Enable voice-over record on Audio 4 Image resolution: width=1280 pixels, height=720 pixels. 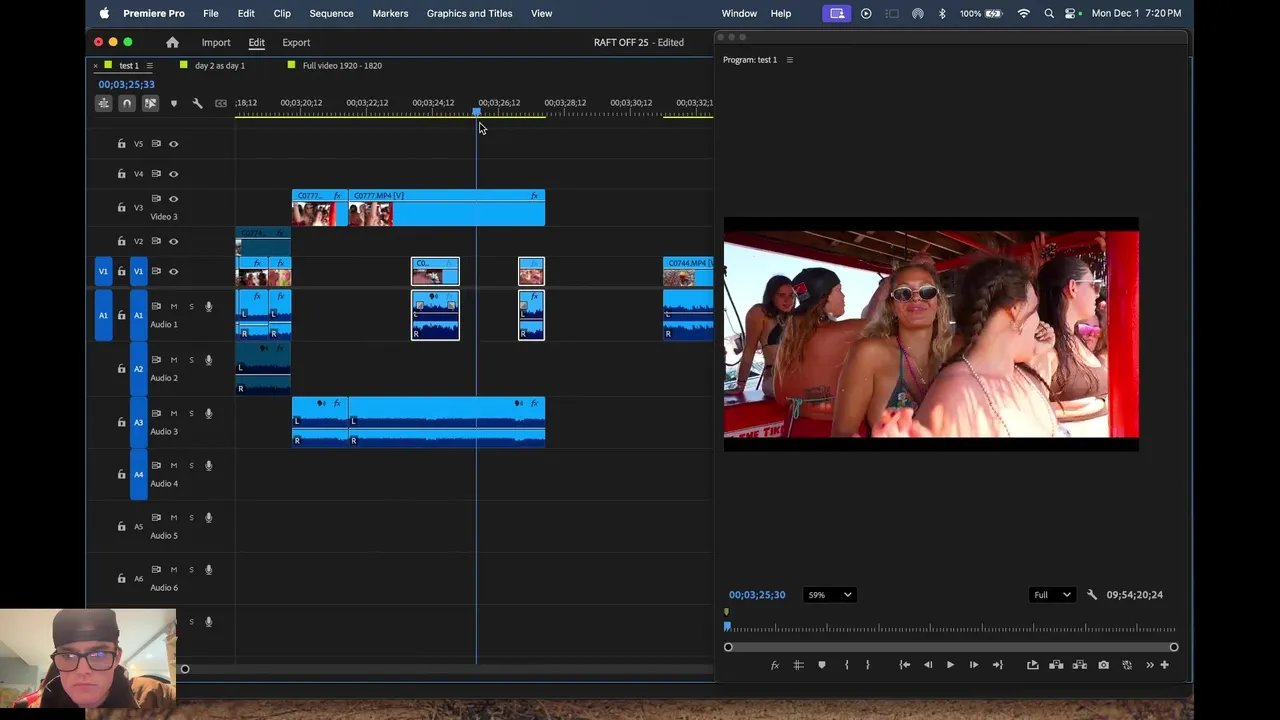[208, 465]
